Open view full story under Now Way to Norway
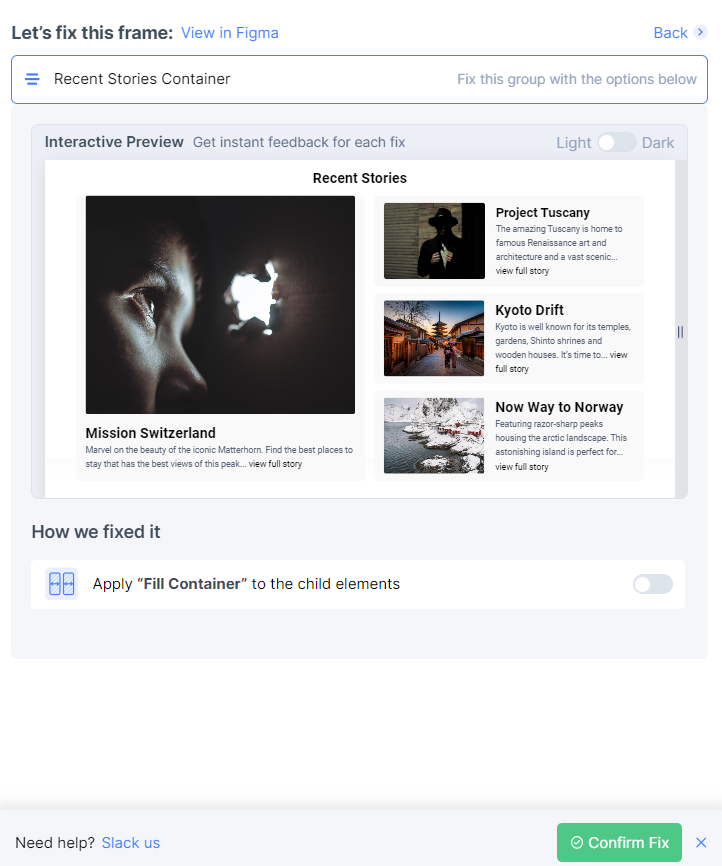The width and height of the screenshot is (722, 866). coord(522,467)
